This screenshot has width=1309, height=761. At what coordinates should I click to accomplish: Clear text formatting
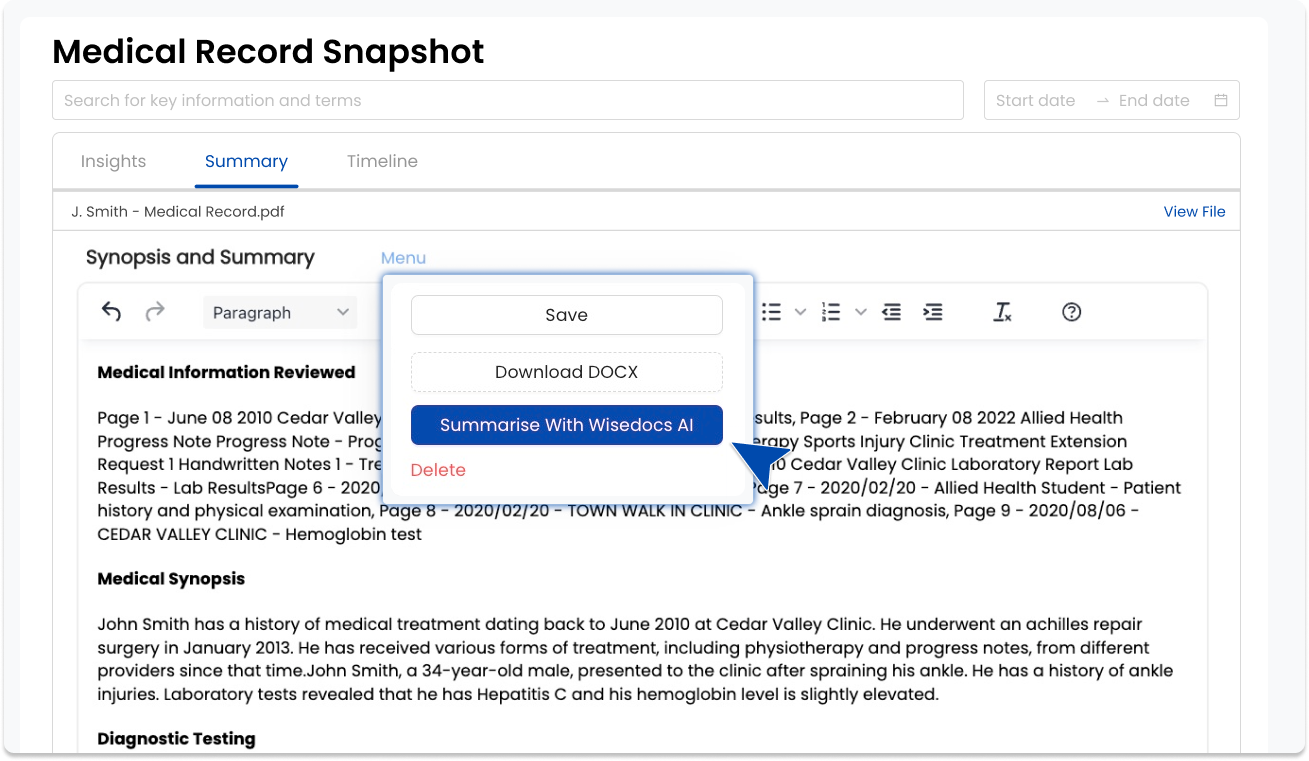(1002, 312)
